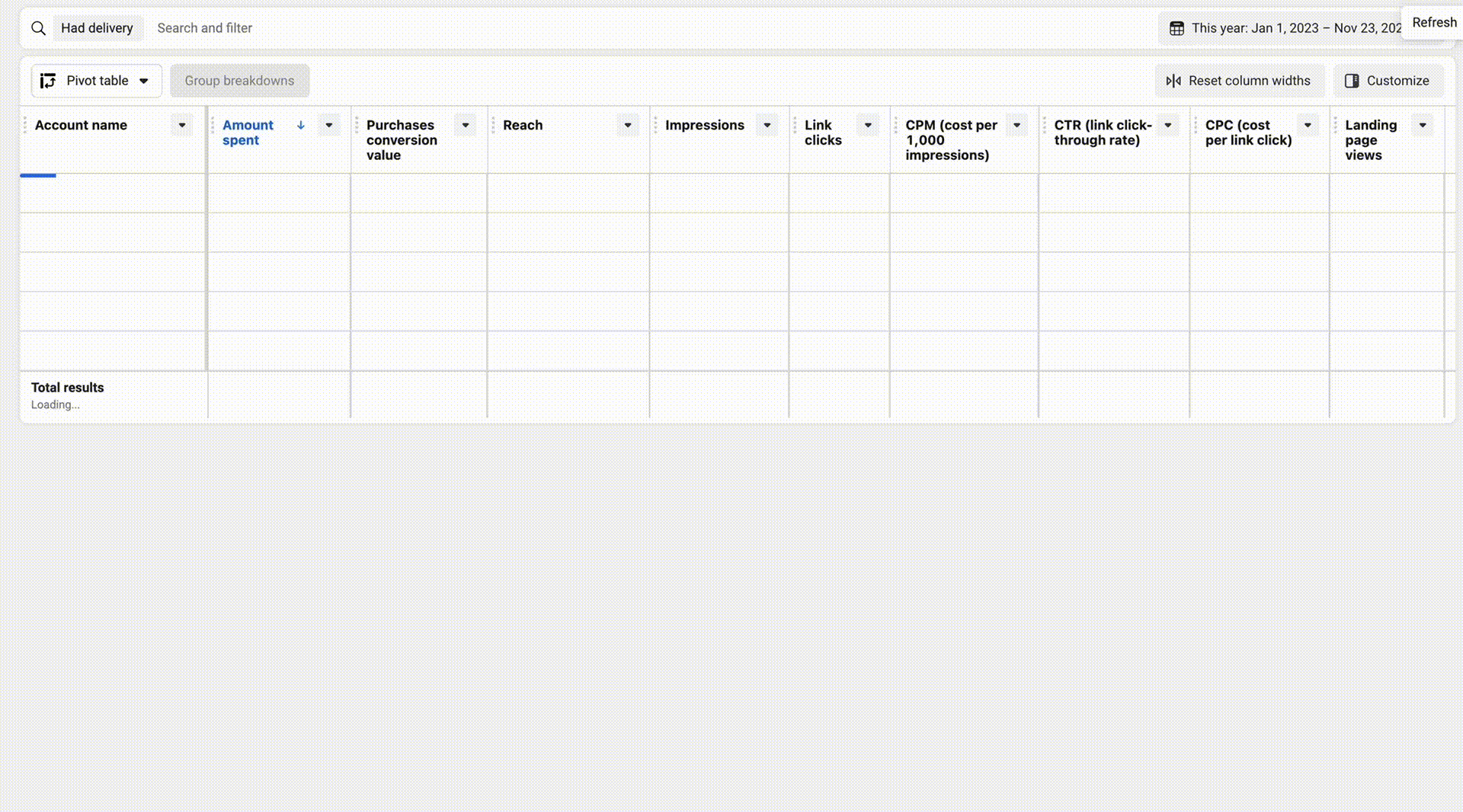The width and height of the screenshot is (1463, 812).
Task: Open the date range selector for This year
Action: pyautogui.click(x=1295, y=28)
